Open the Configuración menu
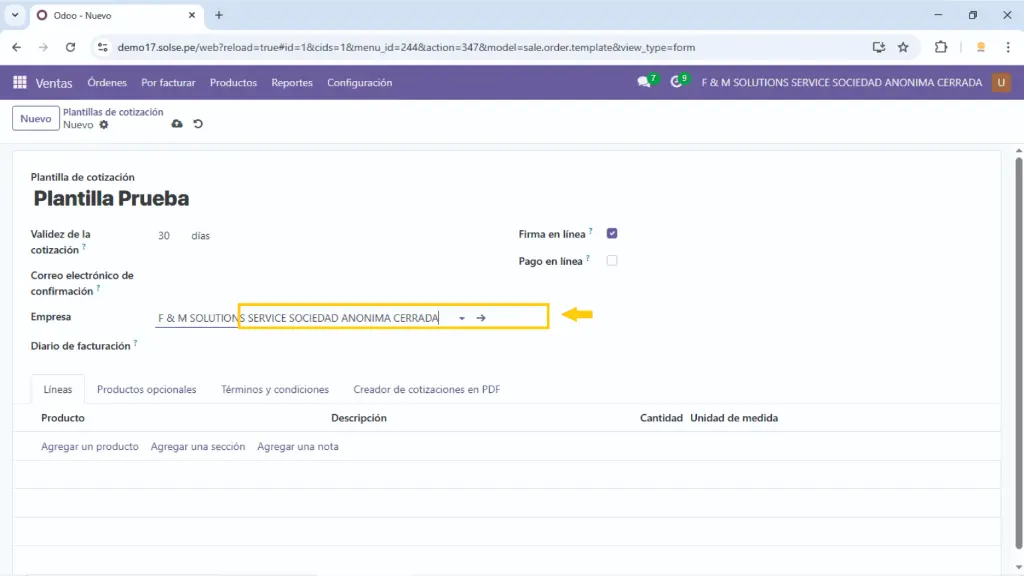Image resolution: width=1024 pixels, height=576 pixels. (359, 83)
